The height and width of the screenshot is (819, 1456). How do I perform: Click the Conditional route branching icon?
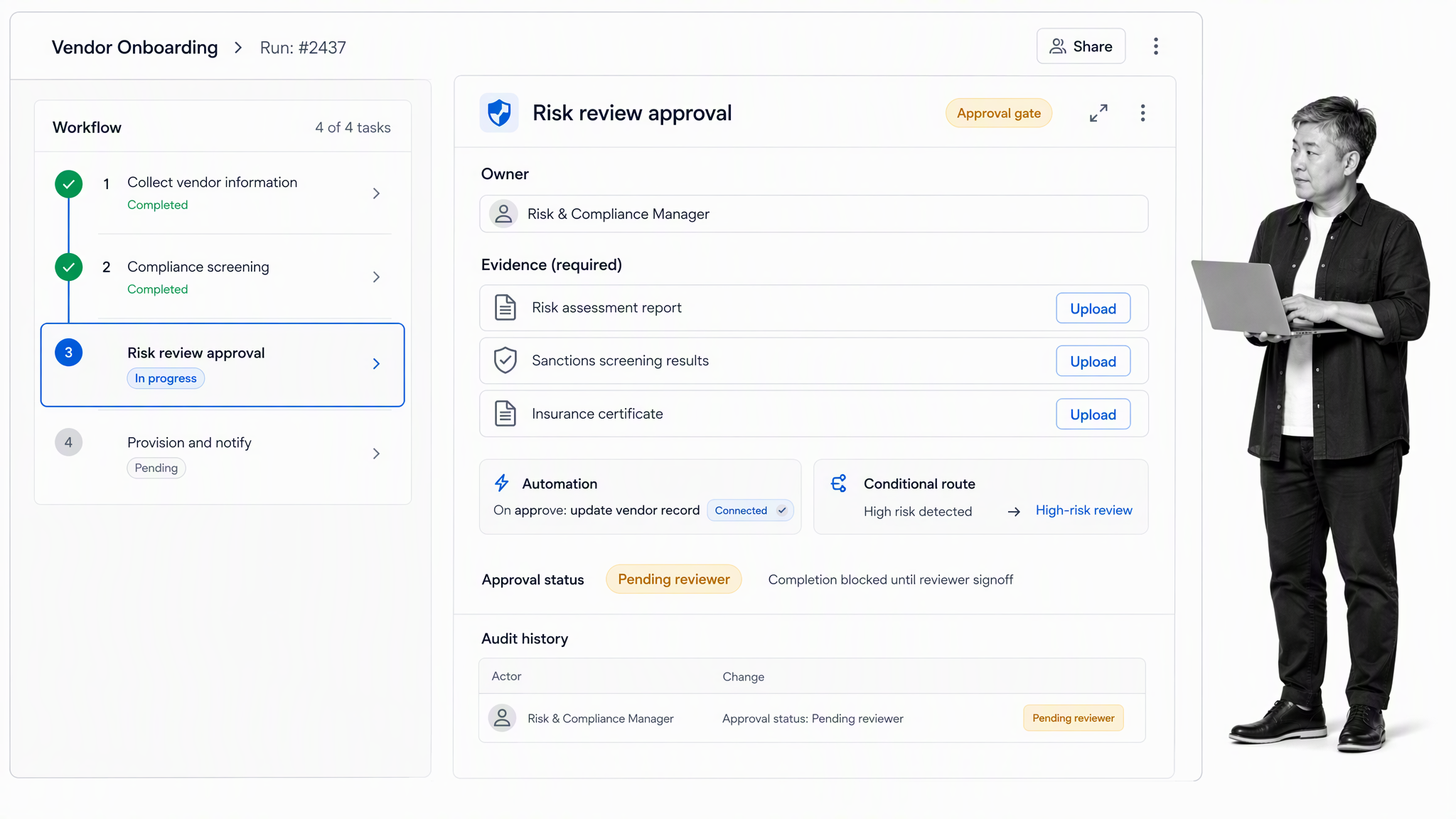pyautogui.click(x=839, y=483)
